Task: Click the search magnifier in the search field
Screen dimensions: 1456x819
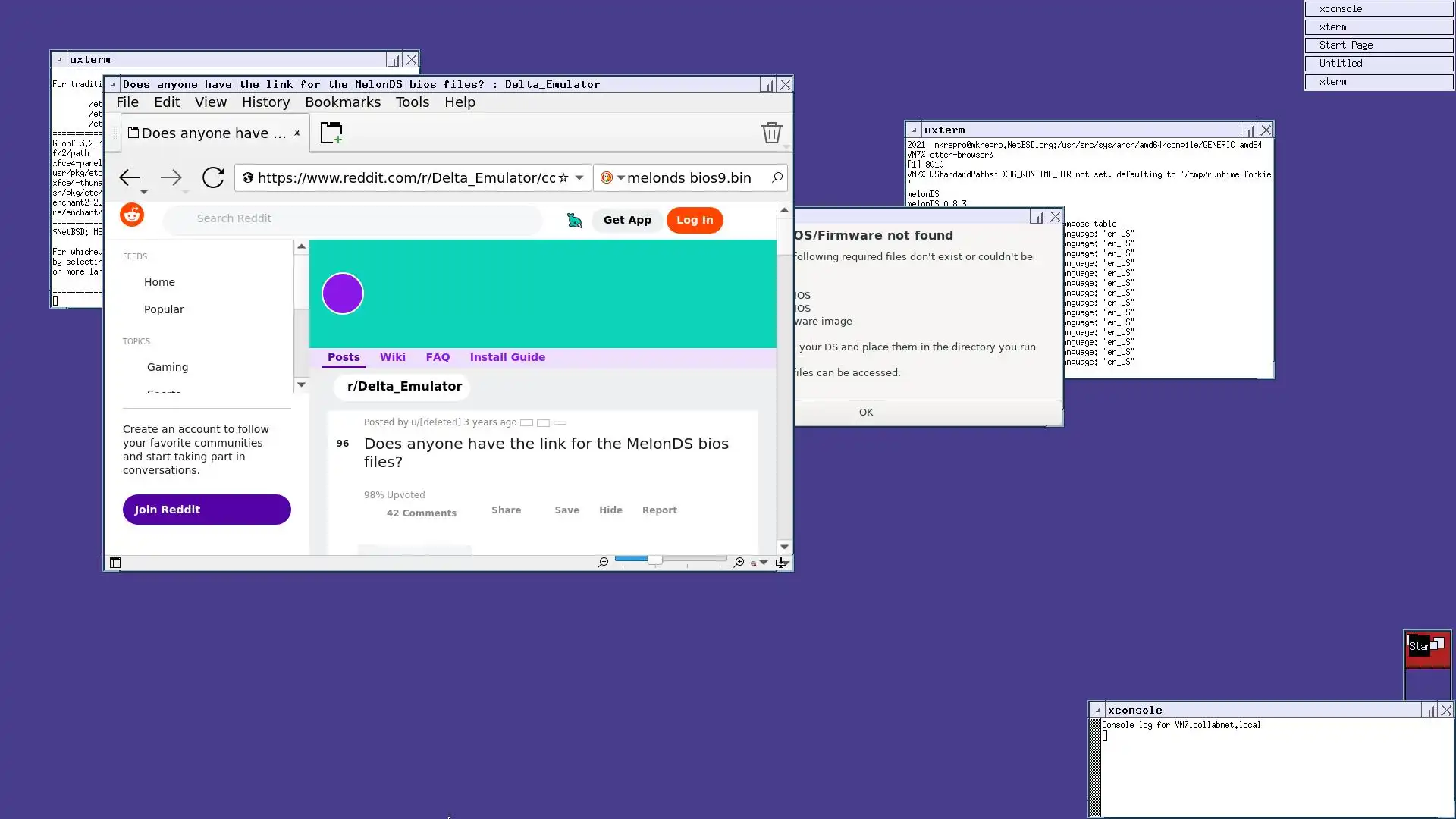Action: (x=777, y=177)
